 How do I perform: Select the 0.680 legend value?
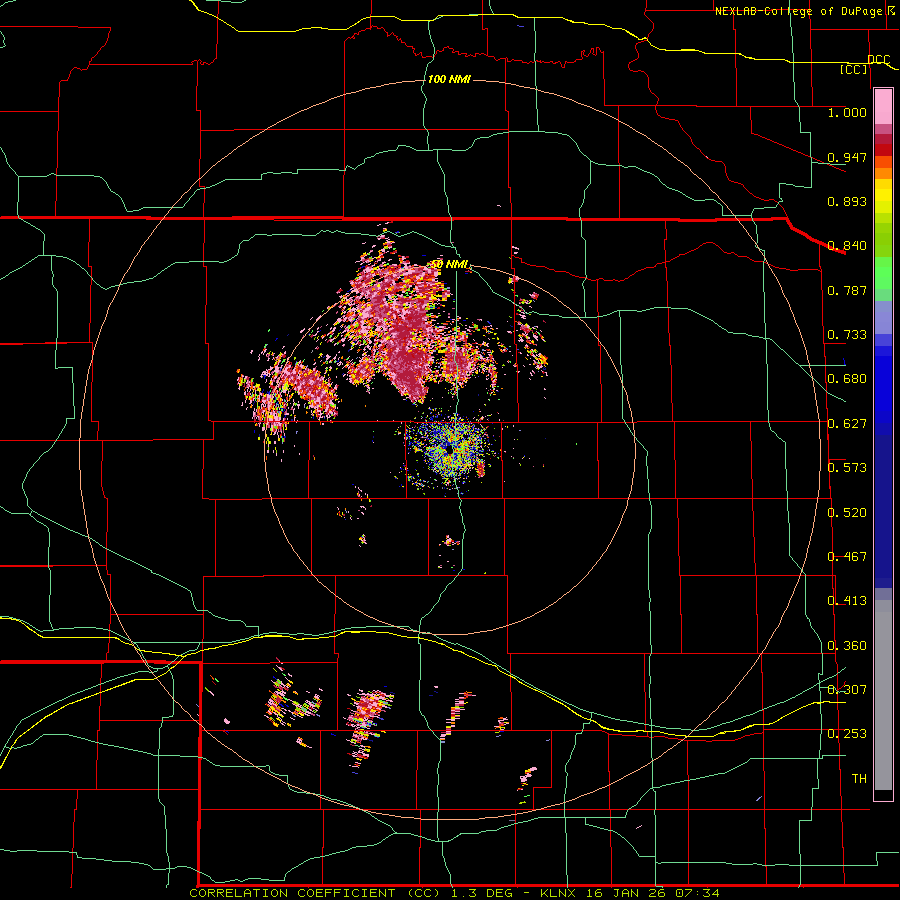pos(847,379)
